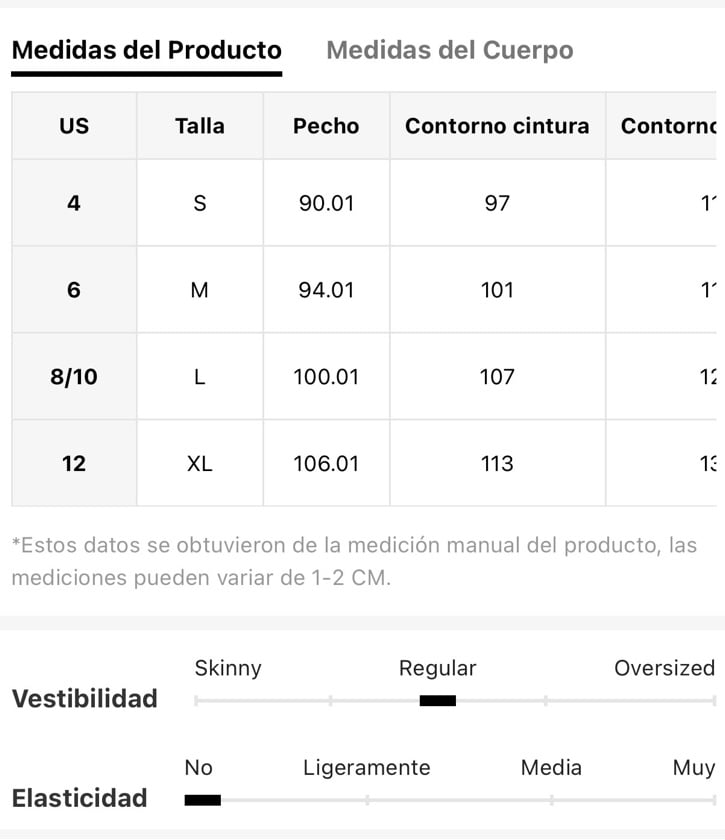Screen dimensions: 725x840
Task: Click the XL talla cell
Action: coord(200,463)
